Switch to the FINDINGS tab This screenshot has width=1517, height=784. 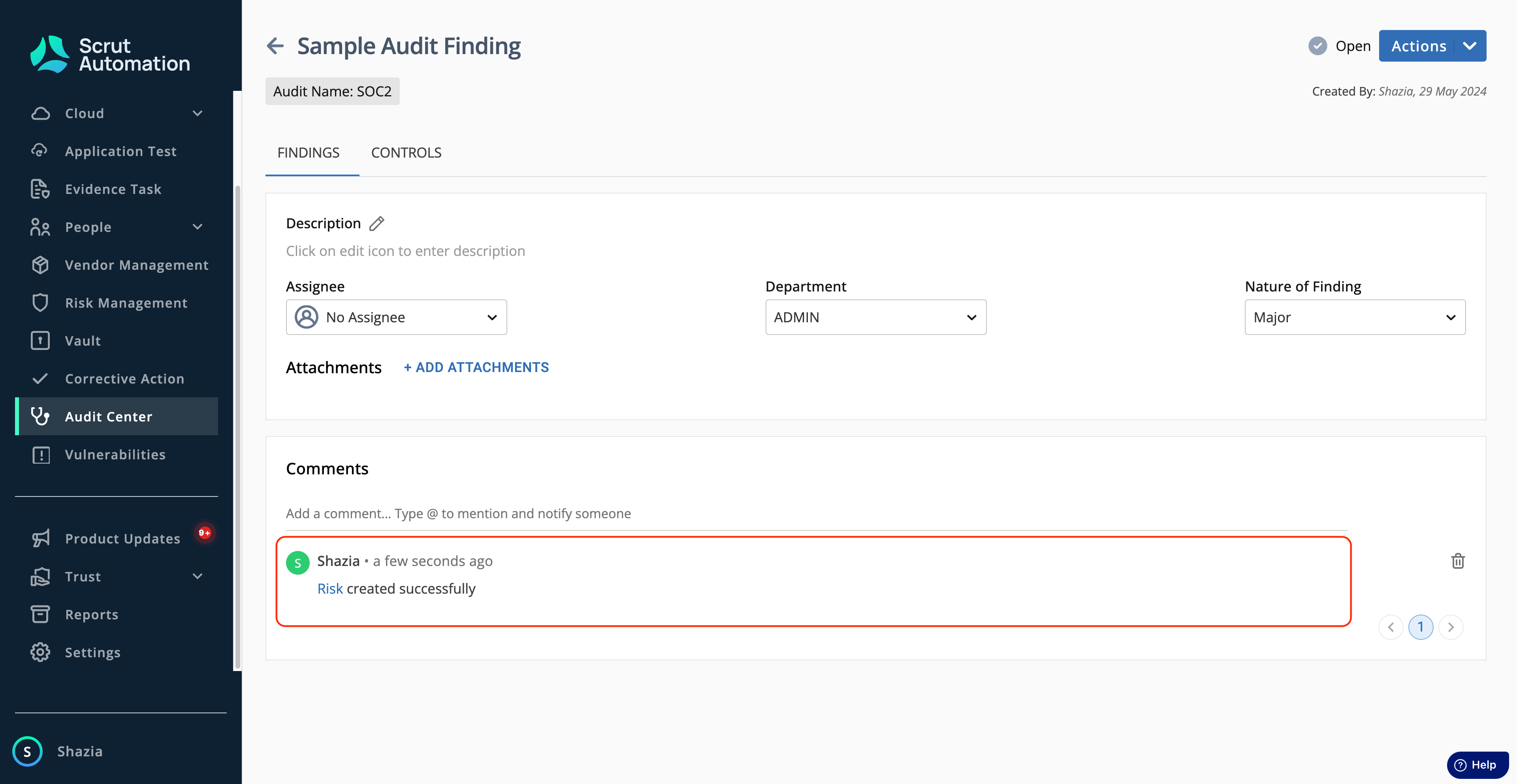pyautogui.click(x=308, y=152)
